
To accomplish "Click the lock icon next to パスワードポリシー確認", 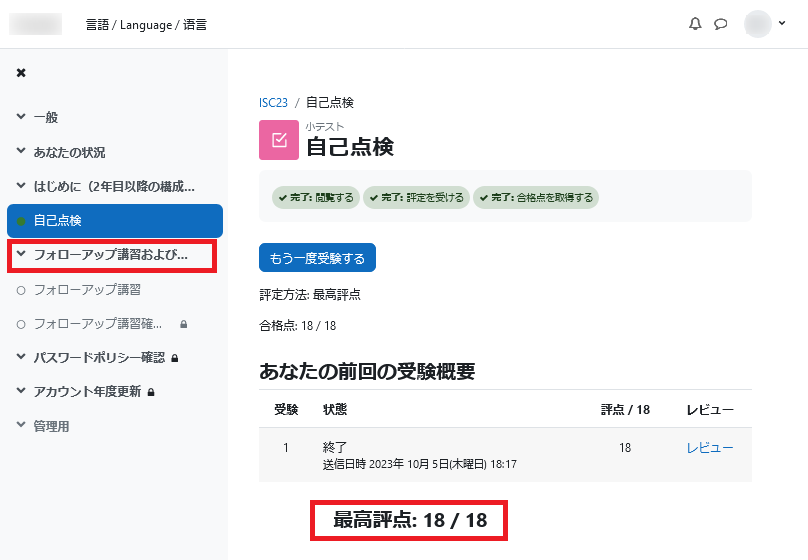I will pos(175,358).
